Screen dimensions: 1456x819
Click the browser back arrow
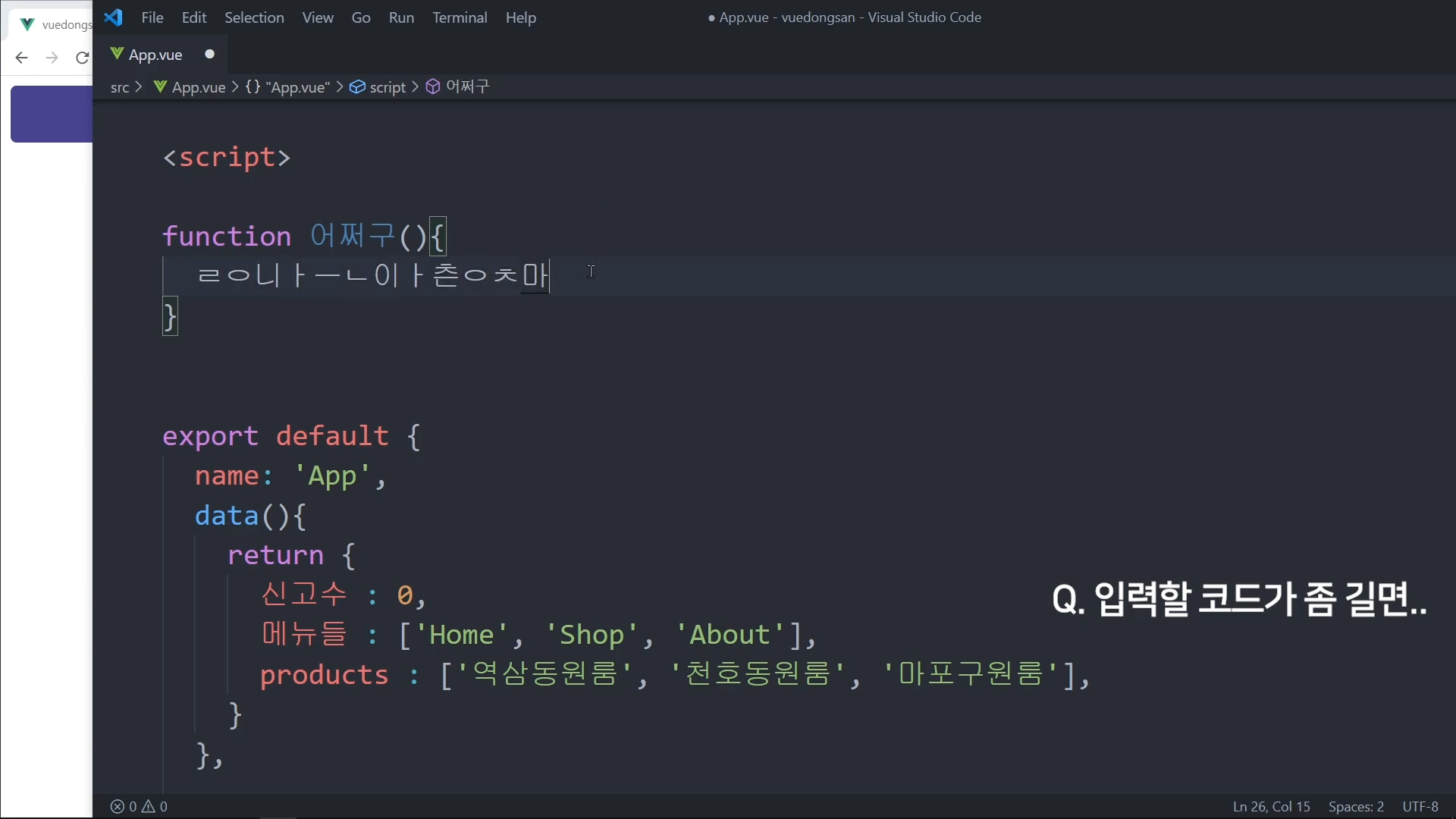pyautogui.click(x=21, y=58)
